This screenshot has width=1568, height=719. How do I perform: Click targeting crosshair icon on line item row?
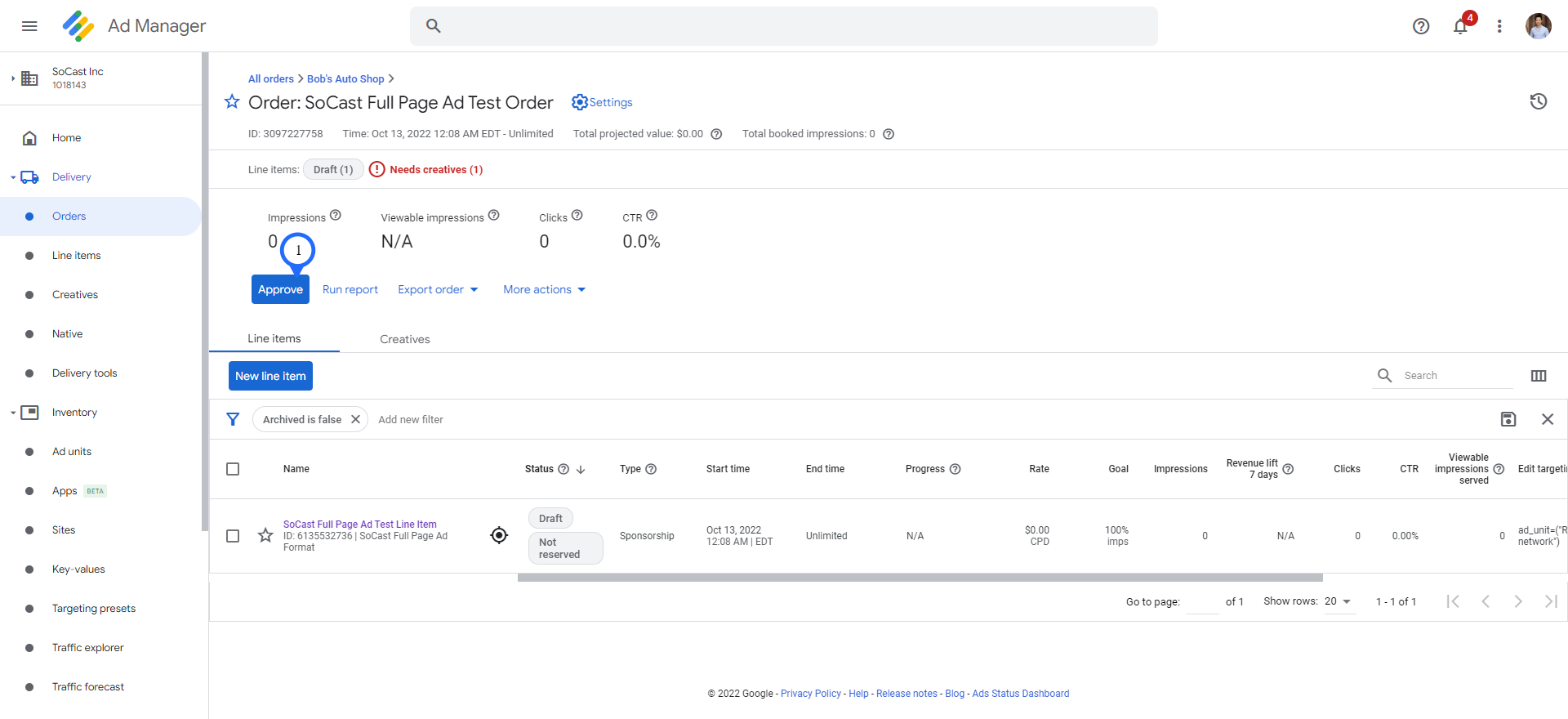click(499, 535)
